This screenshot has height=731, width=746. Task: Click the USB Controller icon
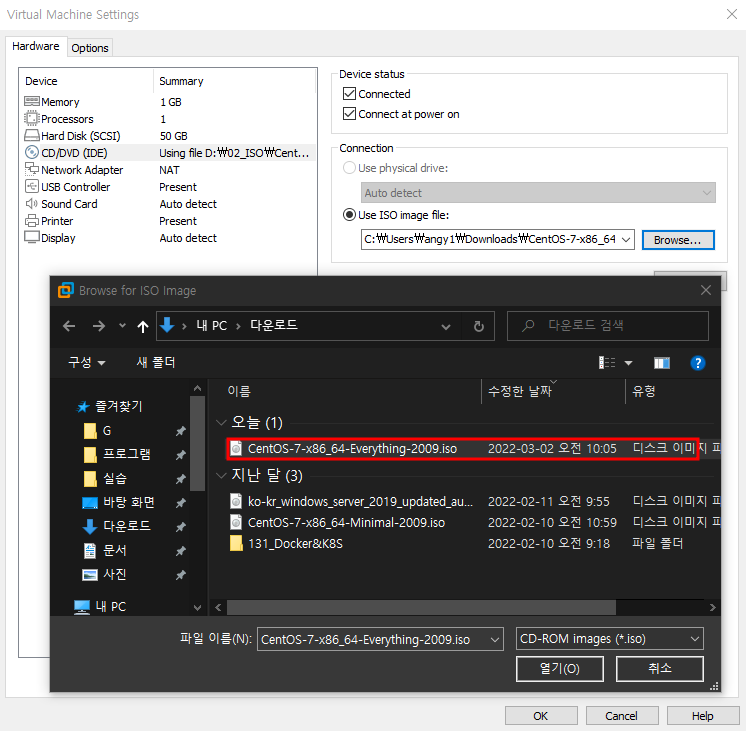coord(32,187)
